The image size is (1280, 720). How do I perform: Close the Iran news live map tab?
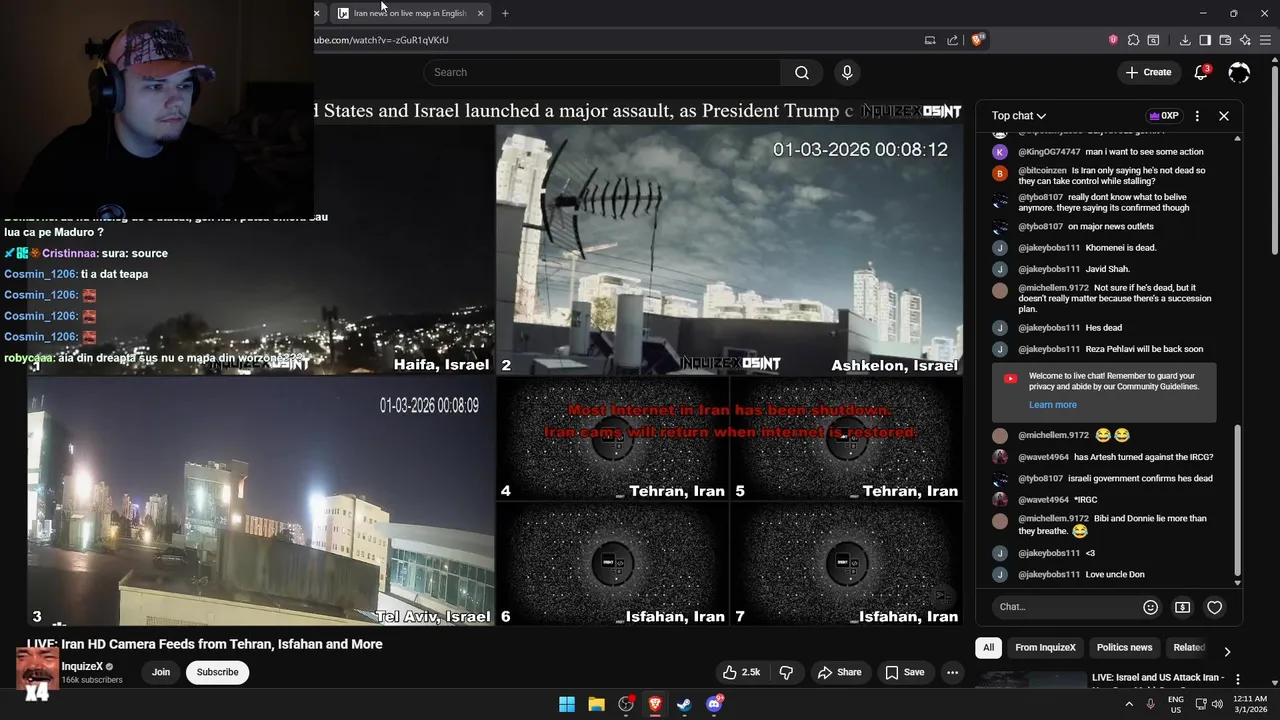point(480,13)
